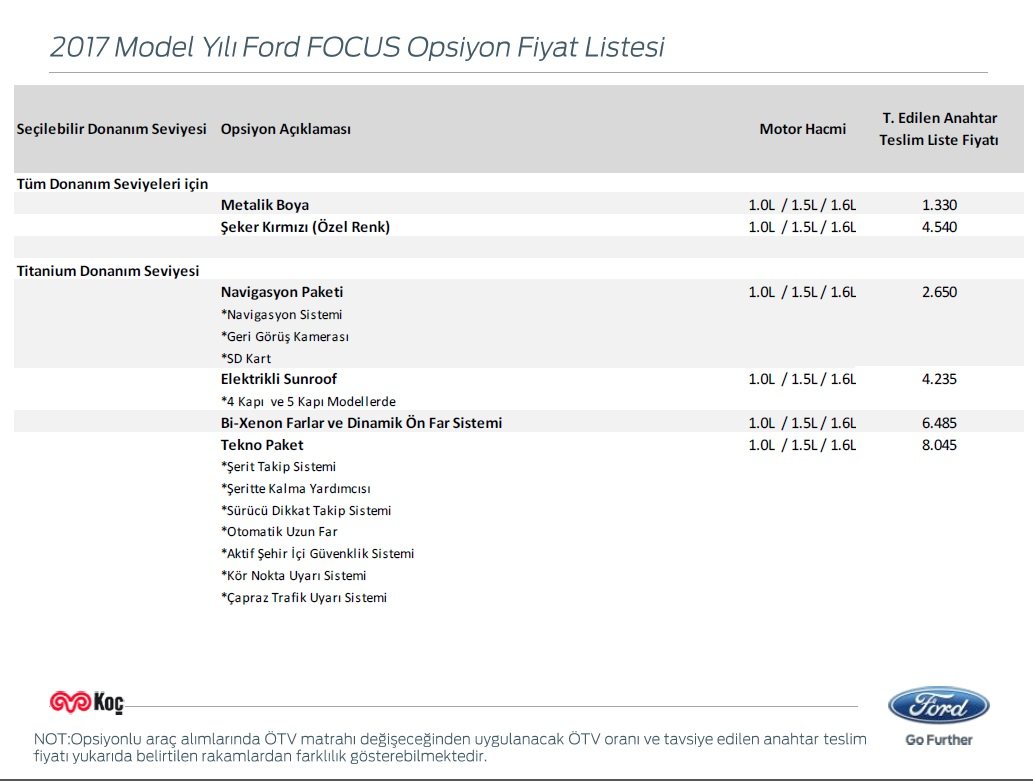Click the Ford oval logo
The image size is (1033, 781).
click(938, 706)
